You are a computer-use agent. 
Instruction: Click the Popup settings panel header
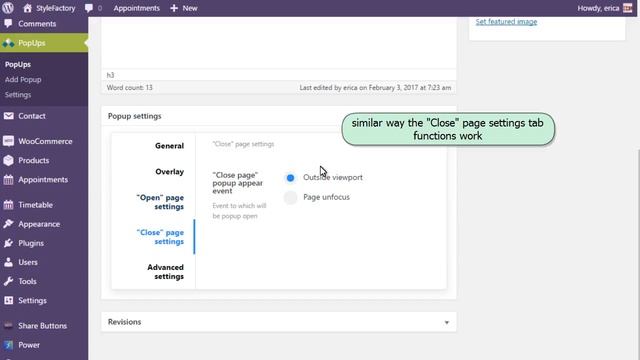tap(279, 116)
